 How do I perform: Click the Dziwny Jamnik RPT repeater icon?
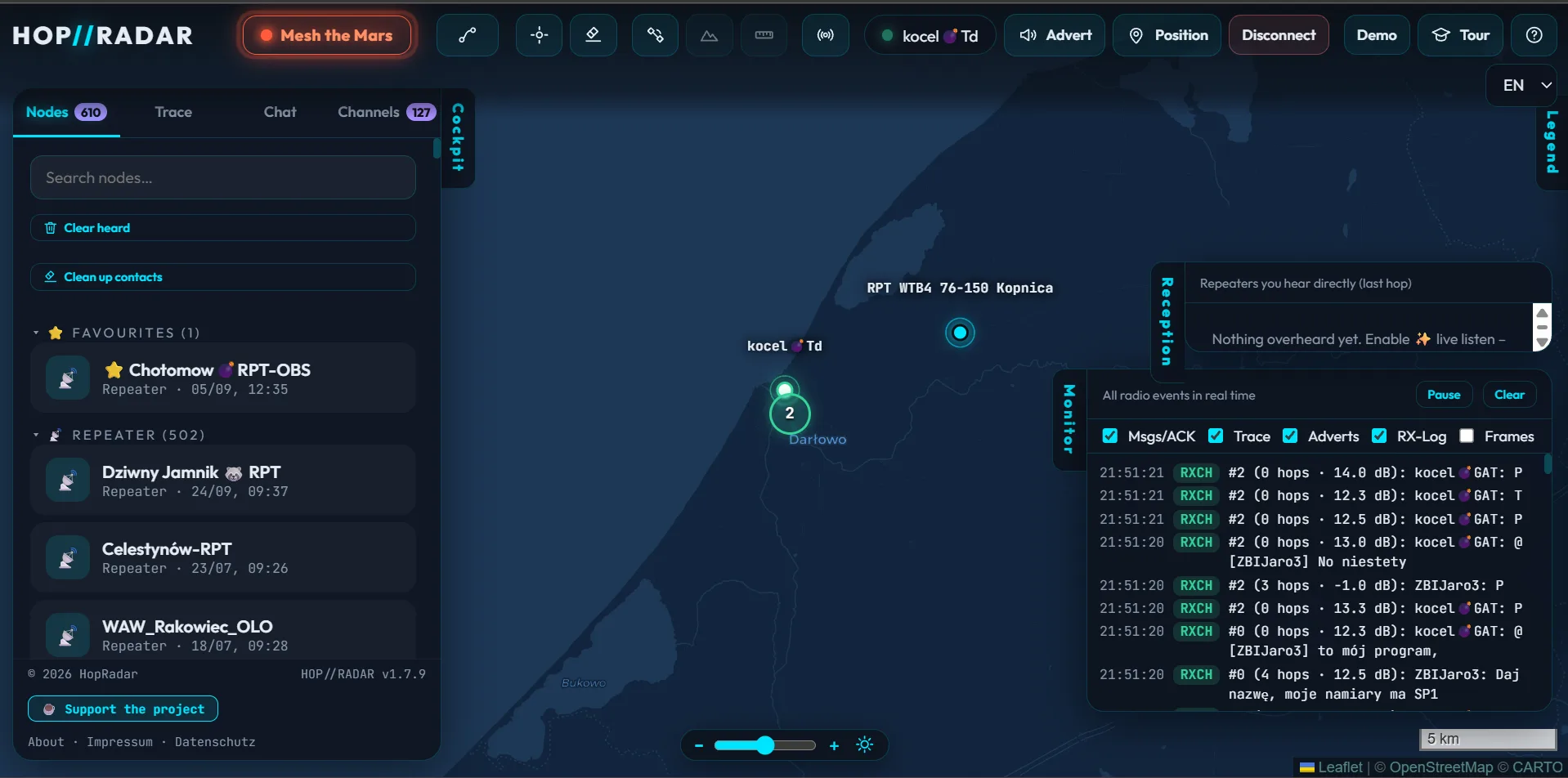tap(68, 480)
